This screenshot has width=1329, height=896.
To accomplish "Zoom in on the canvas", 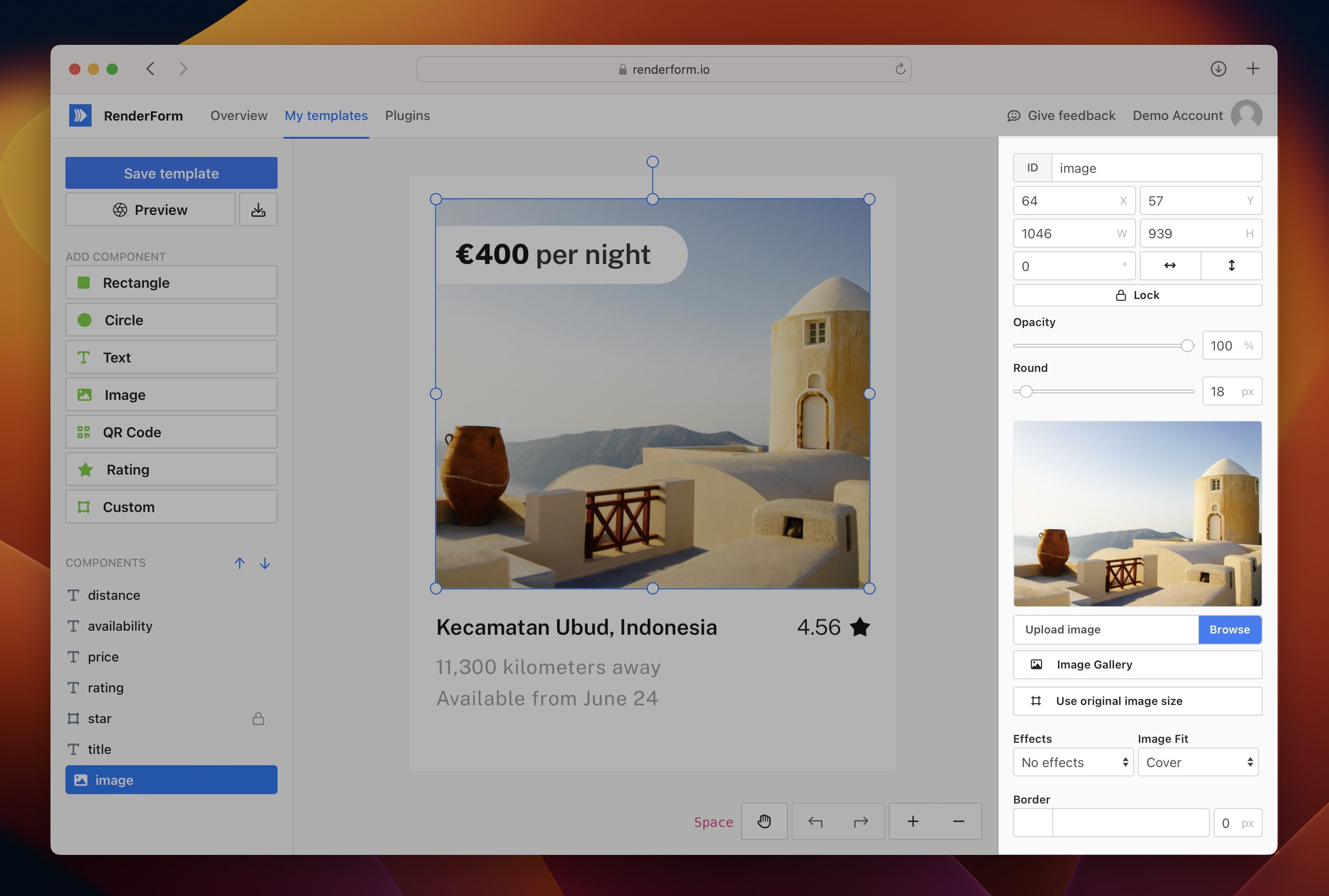I will [x=913, y=821].
